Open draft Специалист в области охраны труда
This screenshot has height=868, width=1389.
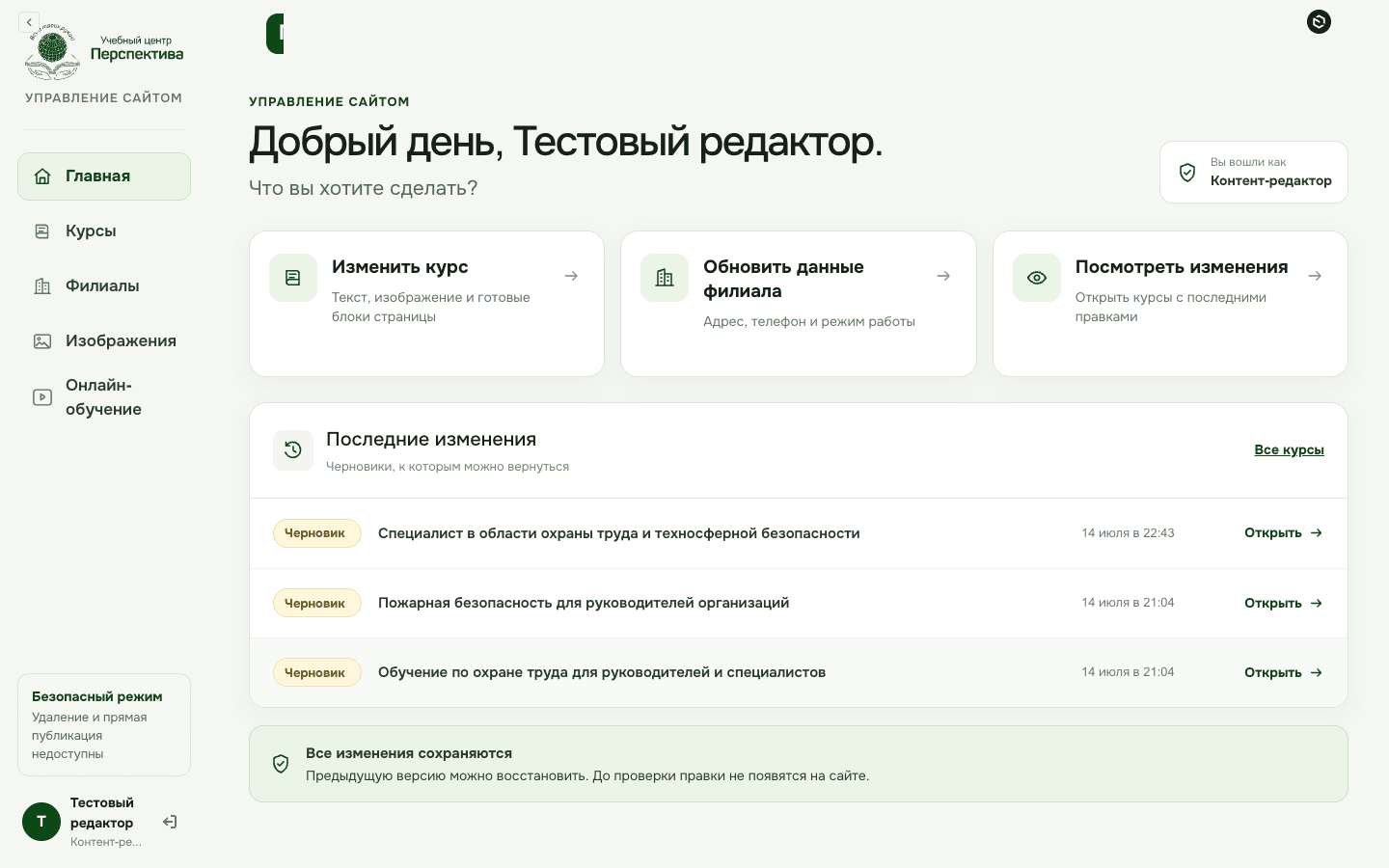(1283, 533)
